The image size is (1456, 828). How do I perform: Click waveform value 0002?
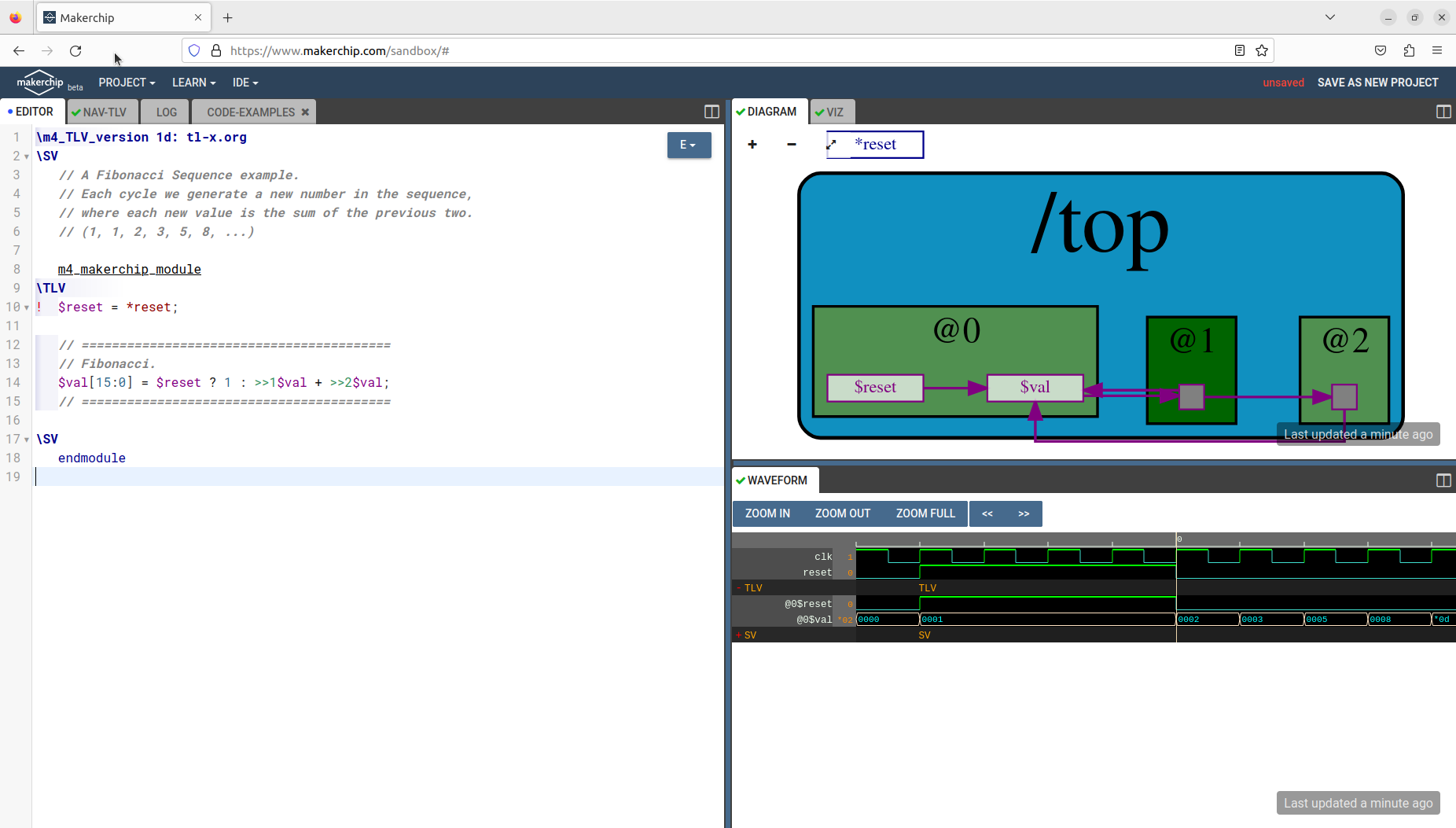(x=1189, y=620)
